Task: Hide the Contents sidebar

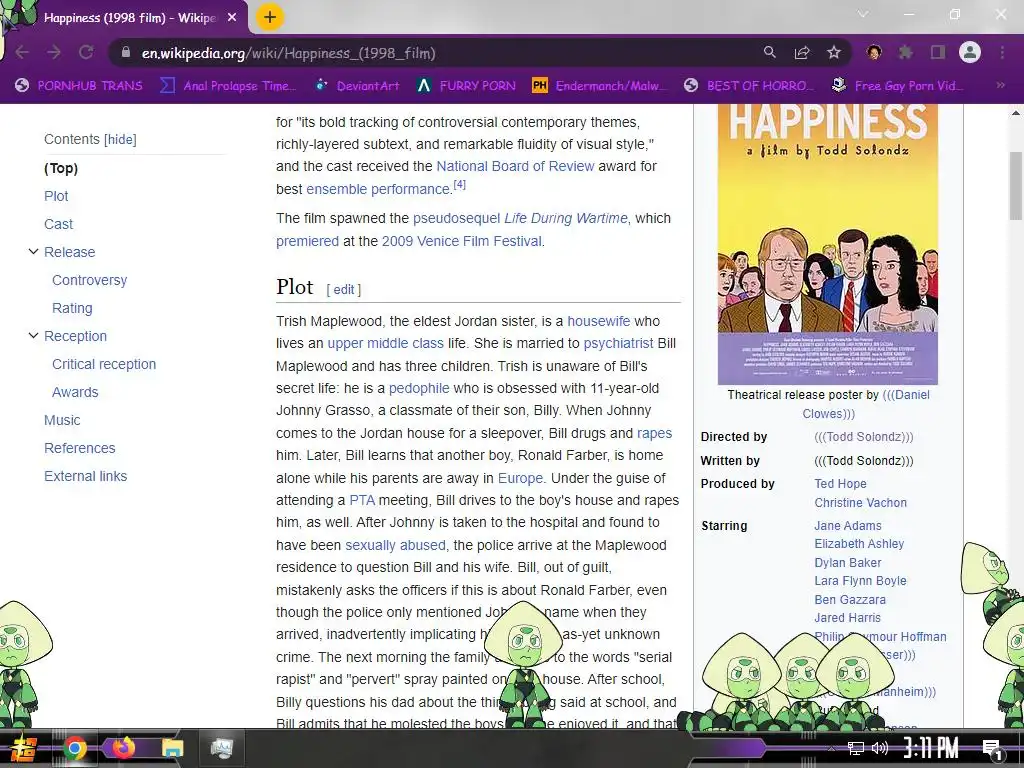Action: (x=120, y=139)
